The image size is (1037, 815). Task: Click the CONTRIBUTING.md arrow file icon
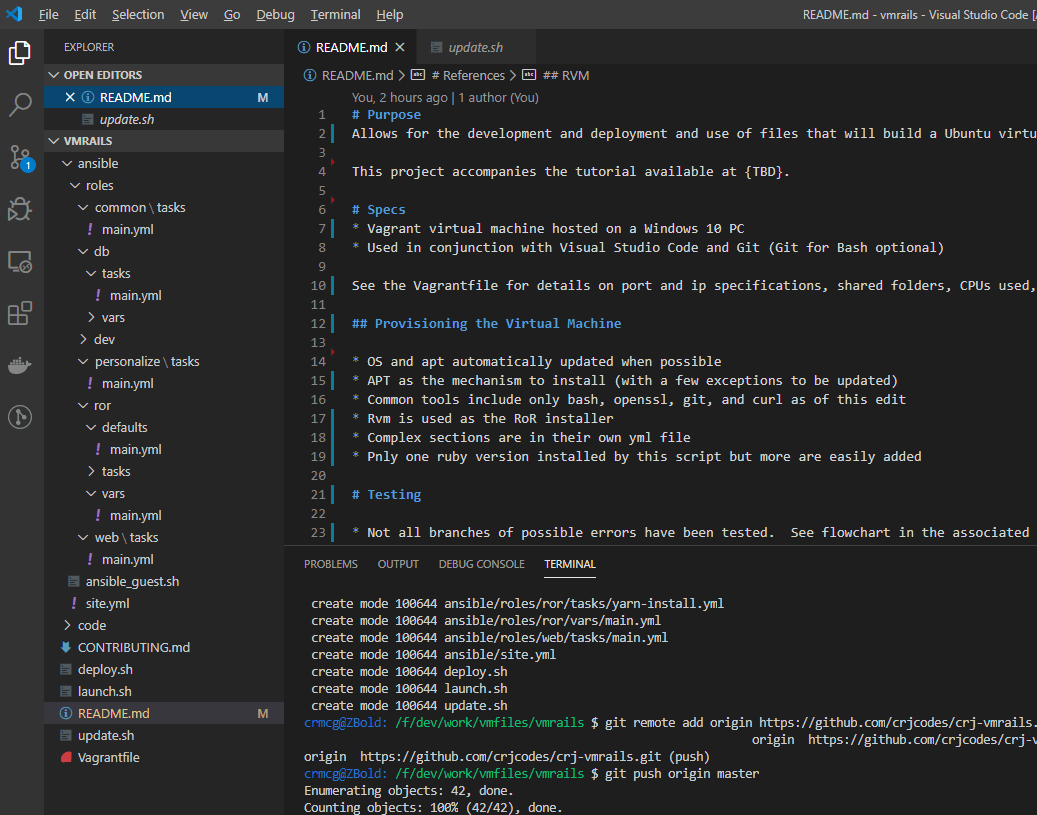coord(66,647)
